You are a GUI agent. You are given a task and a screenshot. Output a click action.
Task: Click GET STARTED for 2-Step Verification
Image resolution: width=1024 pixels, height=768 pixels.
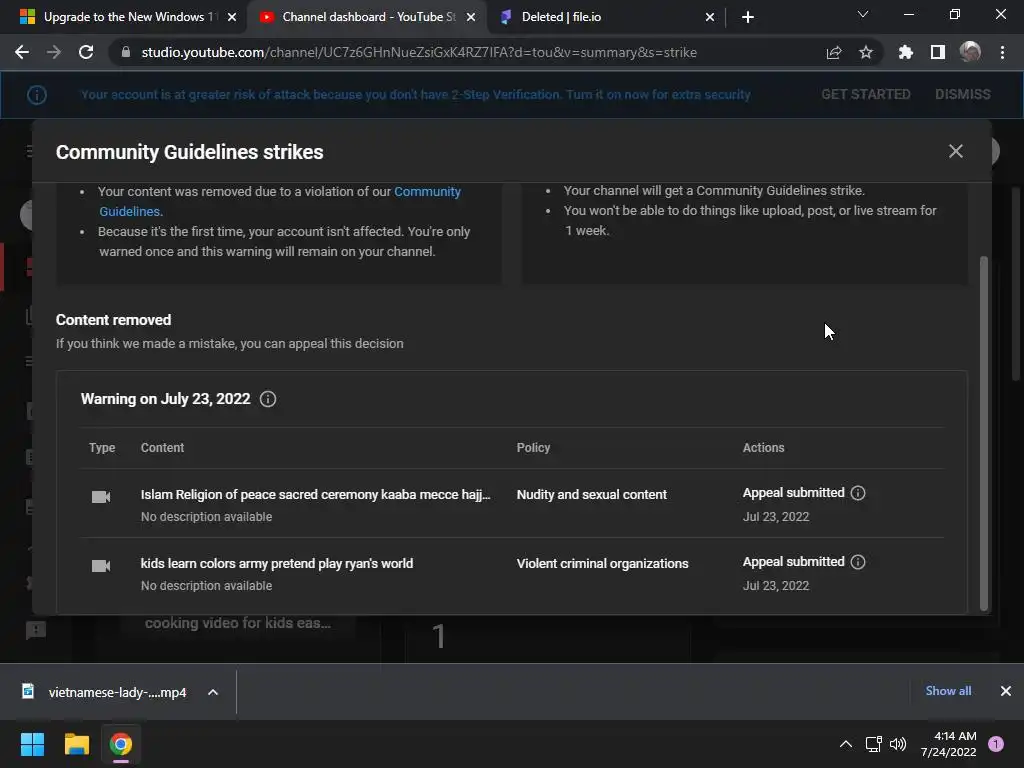tap(865, 95)
